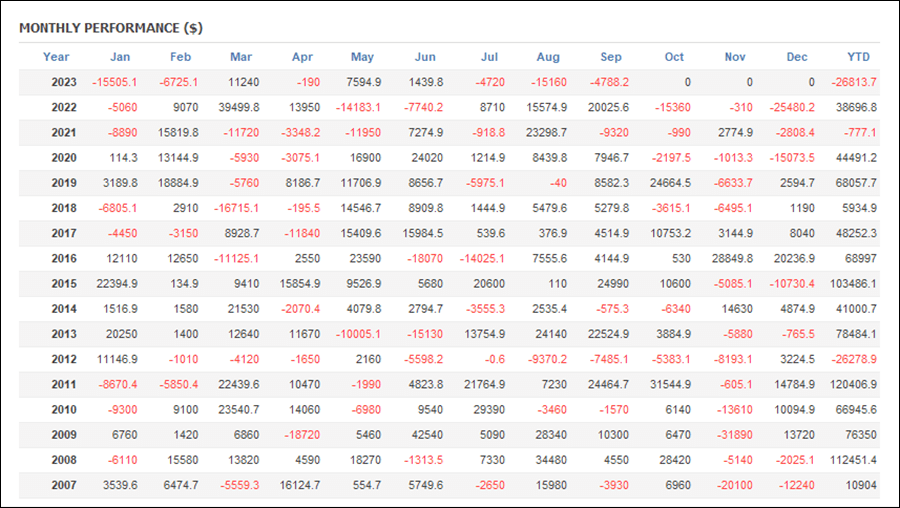The image size is (900, 508).
Task: Click the Jun column header
Action: 425,57
